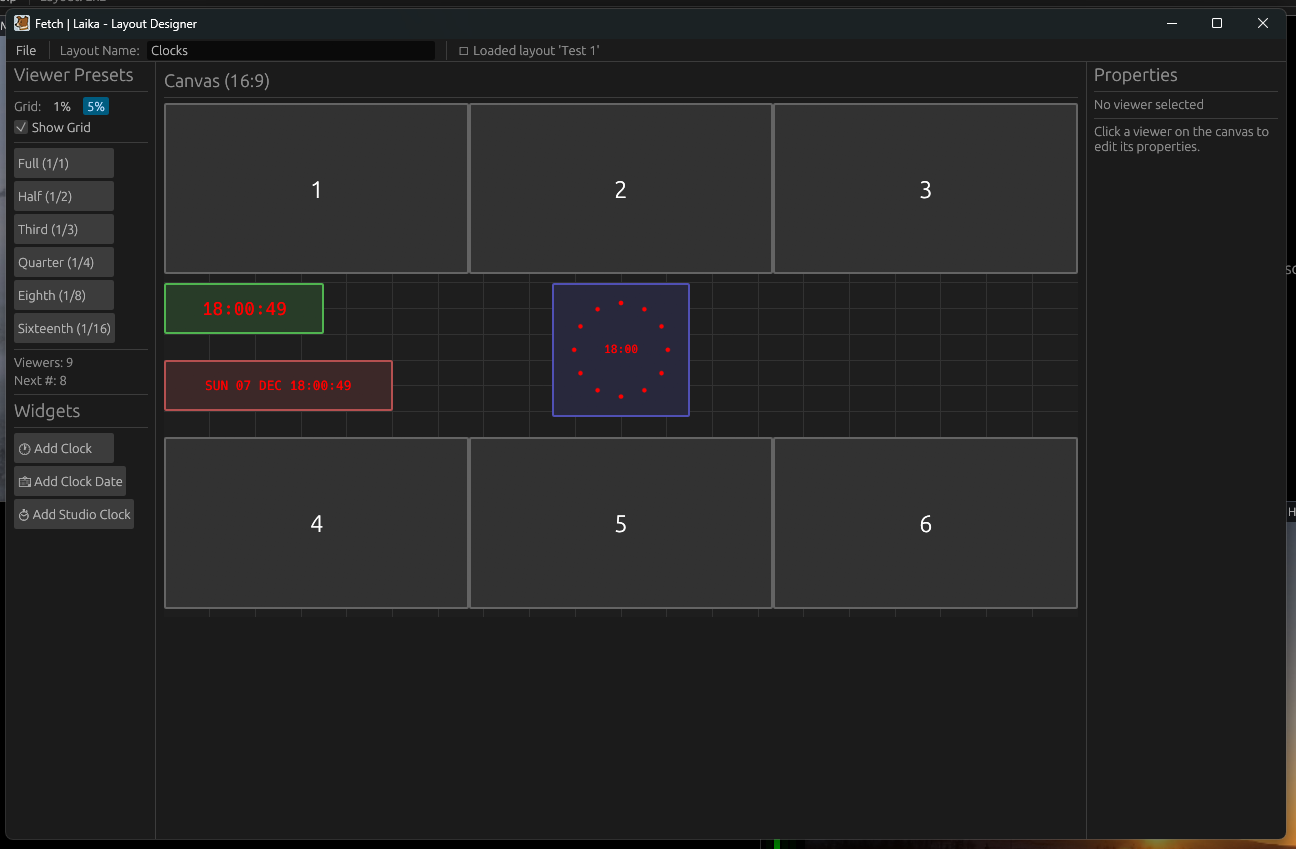This screenshot has height=849, width=1296.
Task: Uncheck the Show Grid option
Action: pyautogui.click(x=20, y=127)
